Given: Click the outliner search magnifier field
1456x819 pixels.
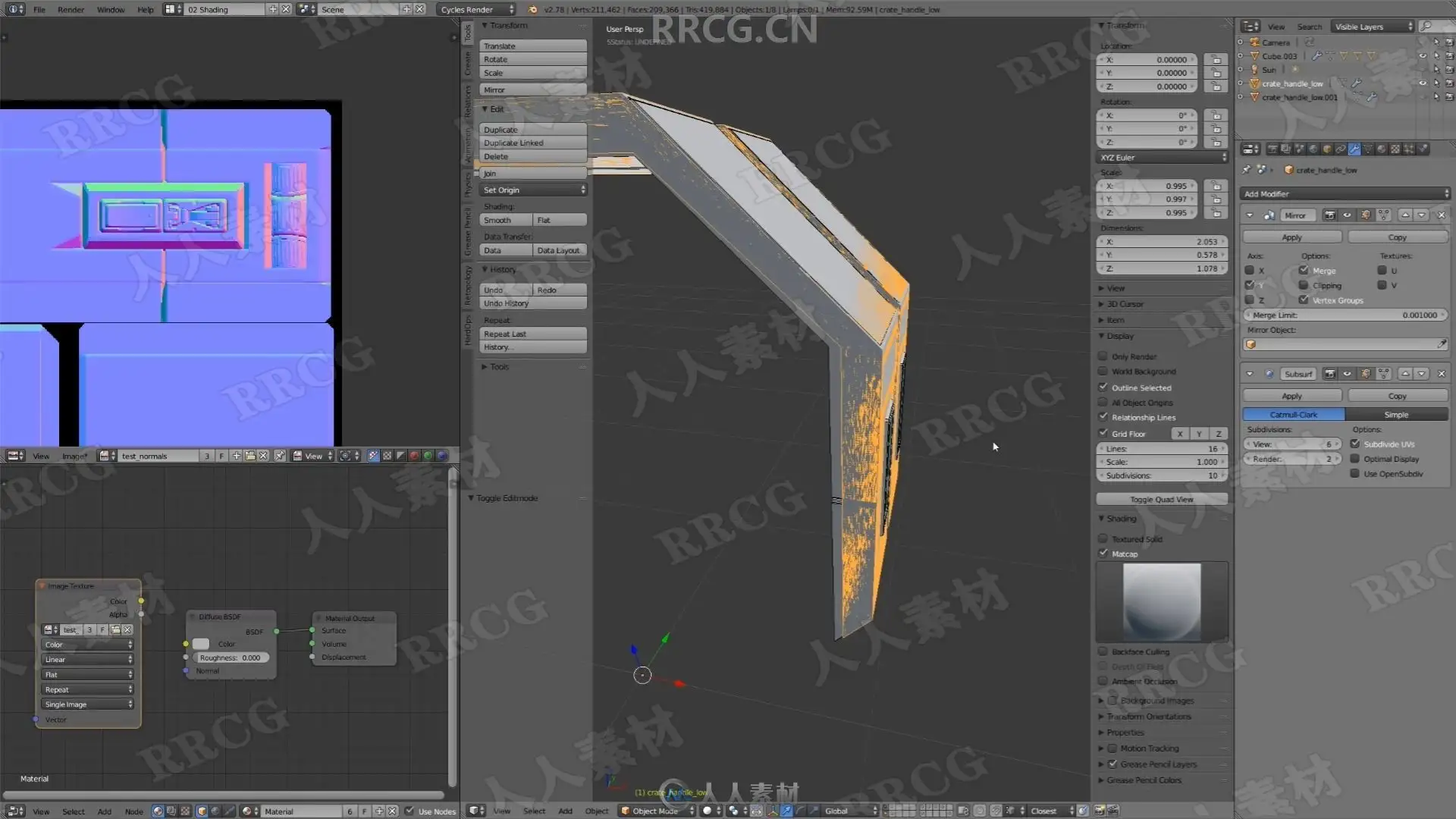Looking at the screenshot, I should pyautogui.click(x=1436, y=27).
